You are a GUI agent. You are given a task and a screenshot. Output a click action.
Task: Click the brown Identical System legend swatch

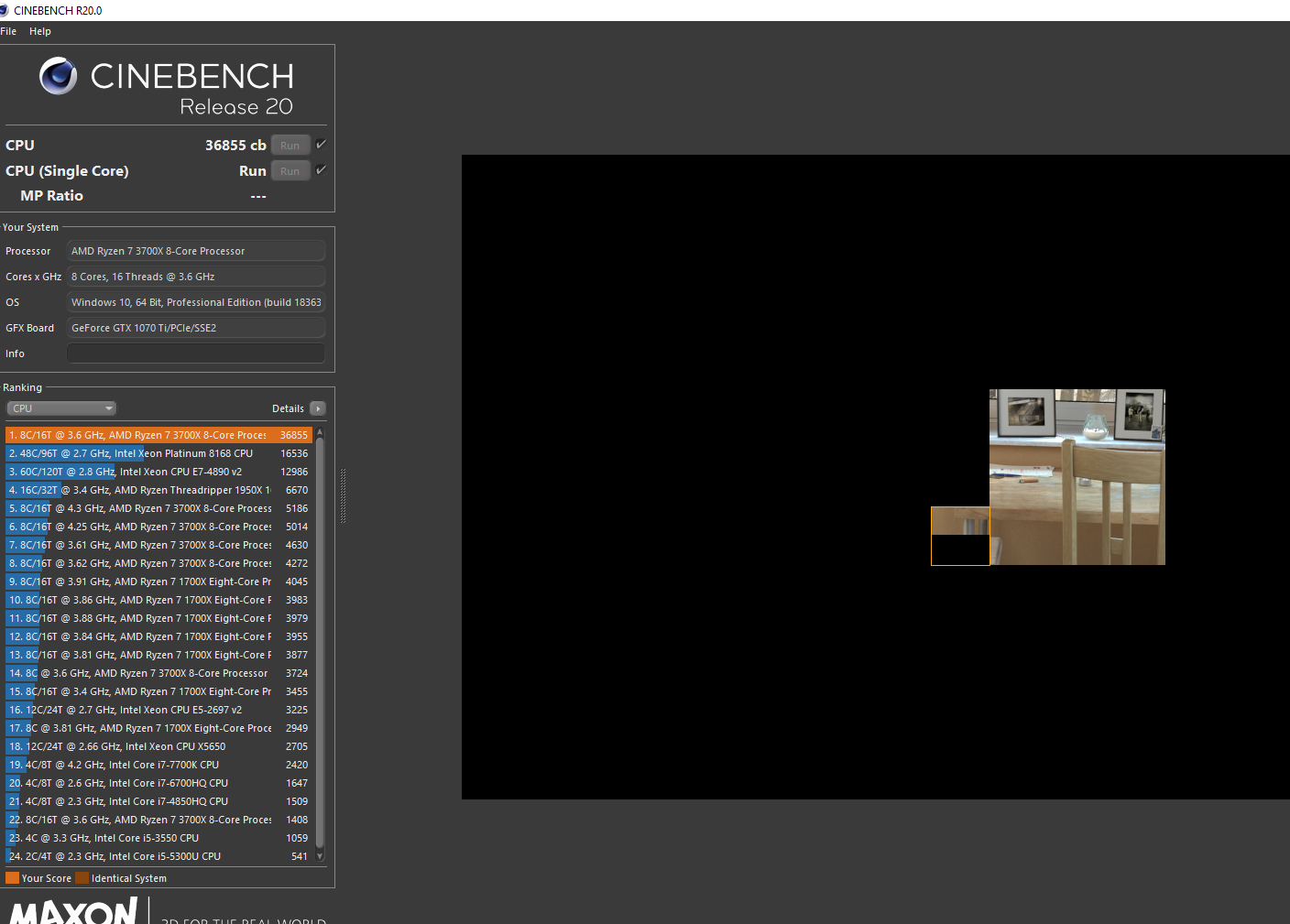point(82,878)
